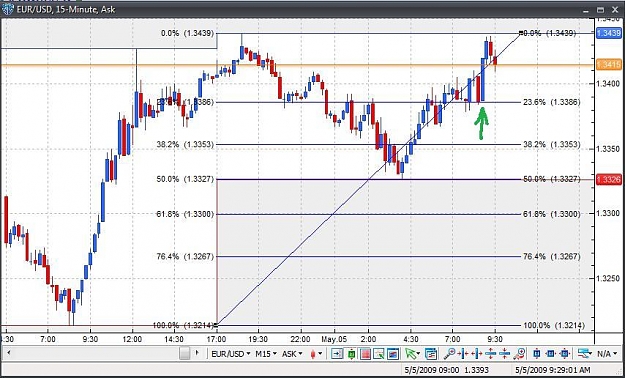
Task: Click the second blue horizontal scale icon
Action: pyautogui.click(x=550, y=354)
